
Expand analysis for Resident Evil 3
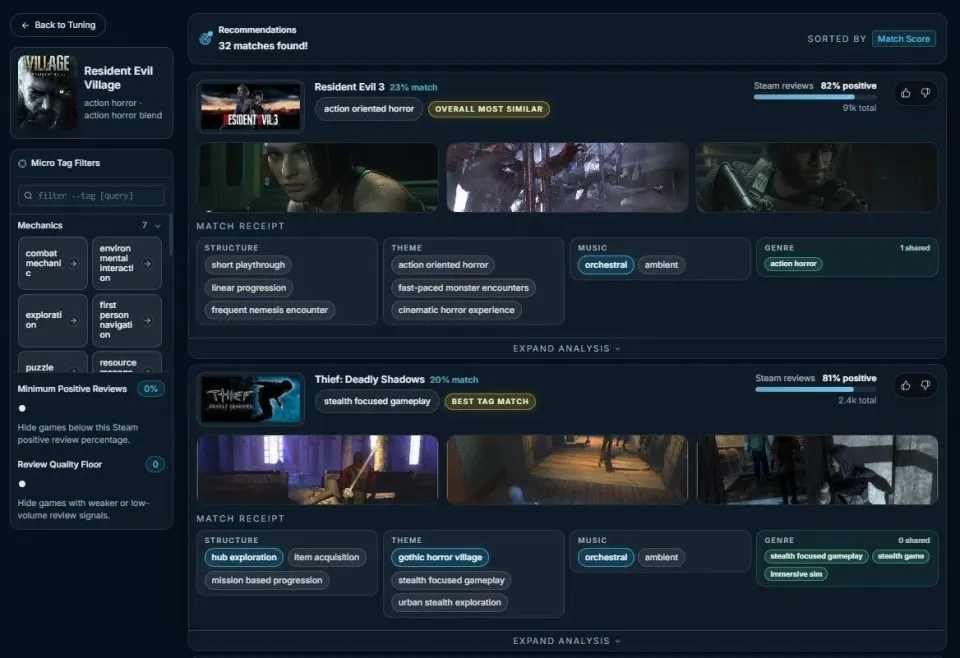point(567,348)
